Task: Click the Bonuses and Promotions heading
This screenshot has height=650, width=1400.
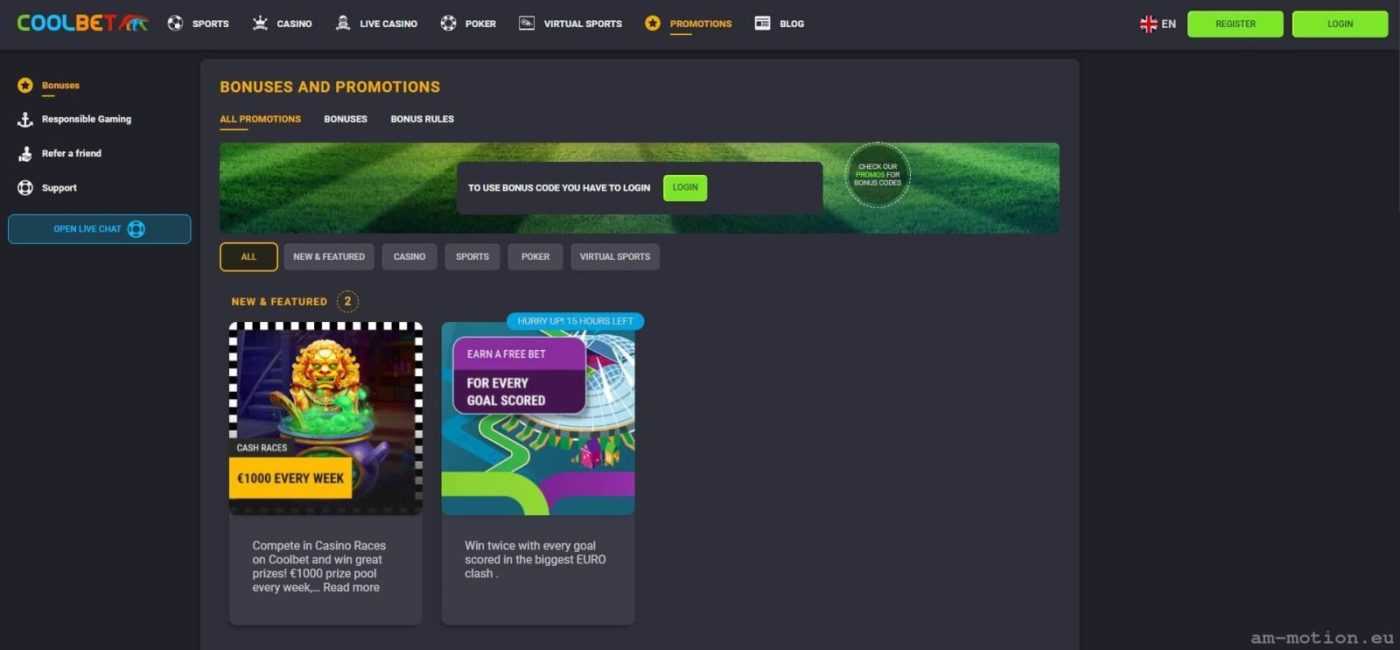Action: click(330, 87)
